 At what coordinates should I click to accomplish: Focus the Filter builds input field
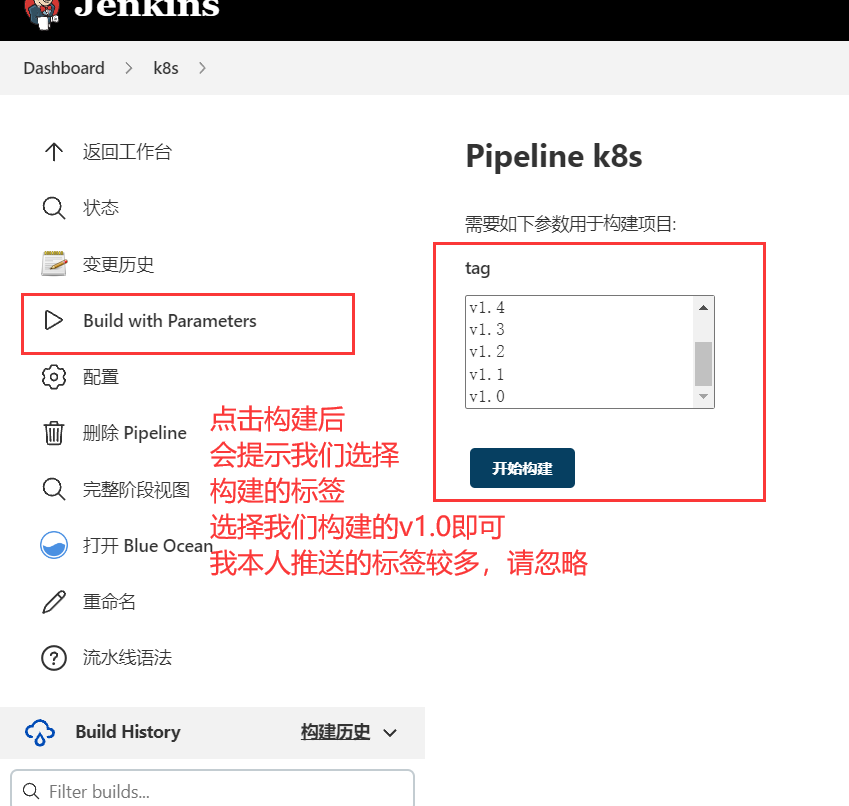click(212, 789)
